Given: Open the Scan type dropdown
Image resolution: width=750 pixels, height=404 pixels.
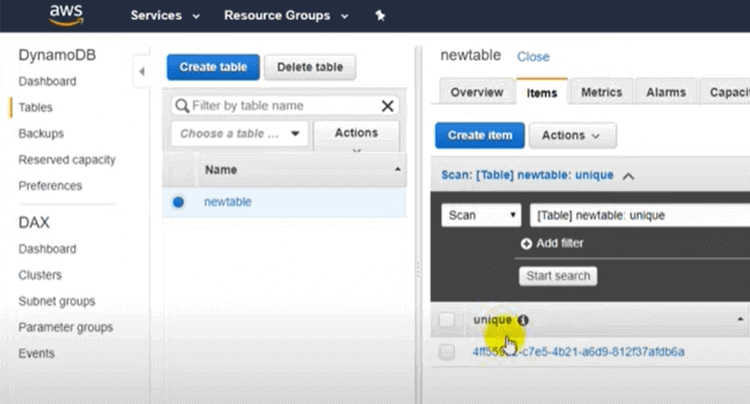Looking at the screenshot, I should [481, 215].
